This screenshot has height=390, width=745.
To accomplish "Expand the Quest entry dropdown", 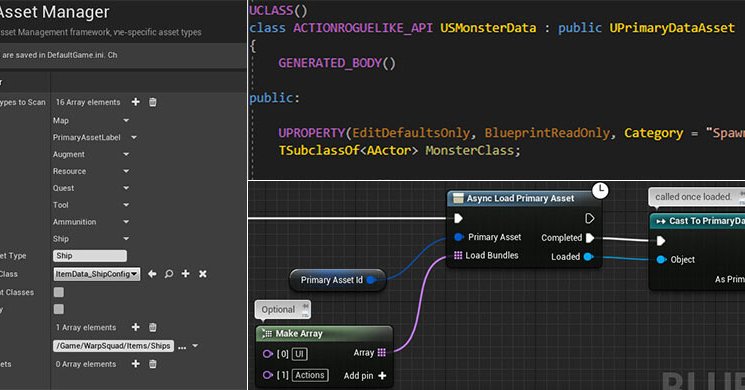I will click(x=126, y=188).
